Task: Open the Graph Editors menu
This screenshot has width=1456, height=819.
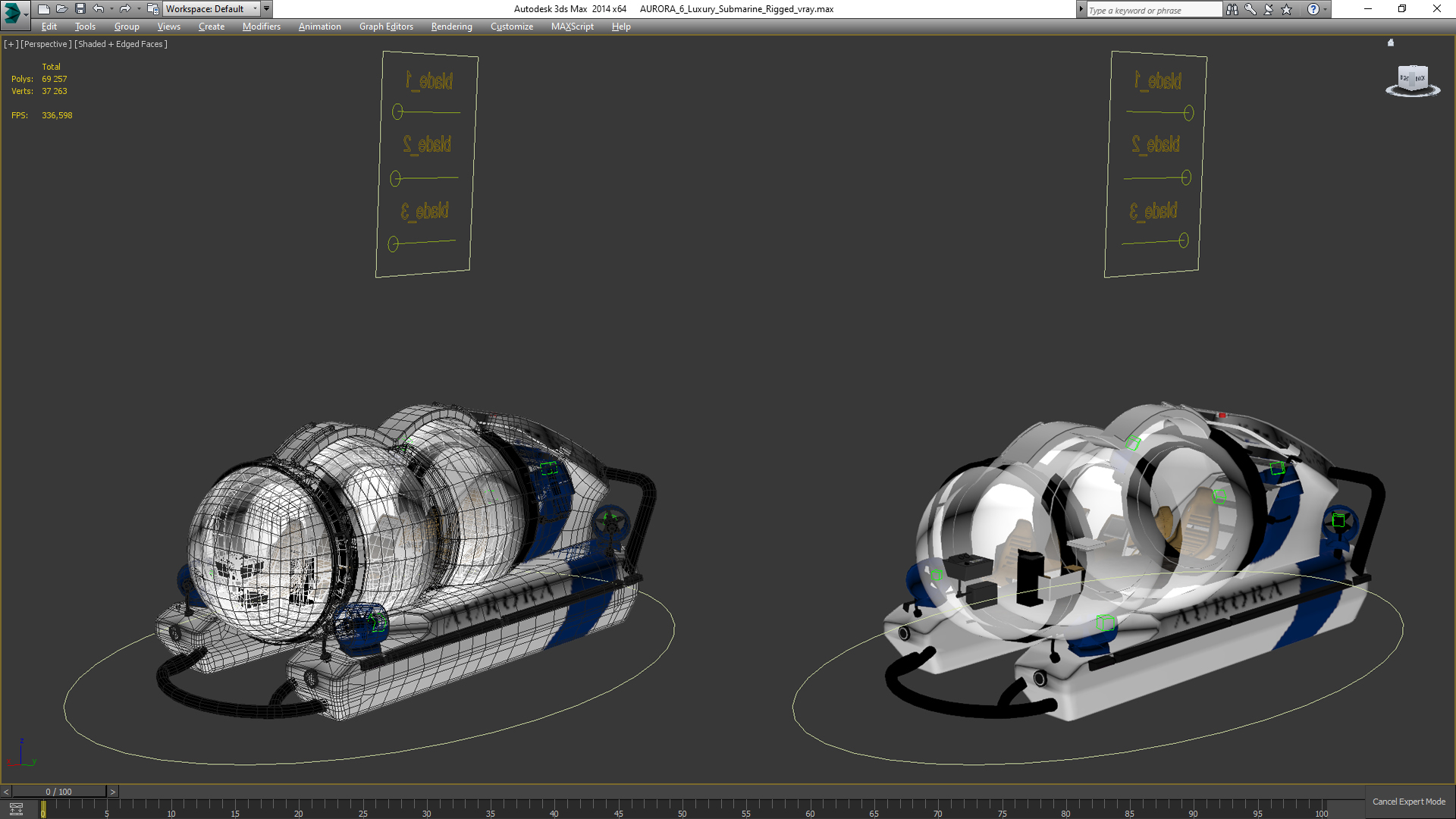Action: point(386,27)
